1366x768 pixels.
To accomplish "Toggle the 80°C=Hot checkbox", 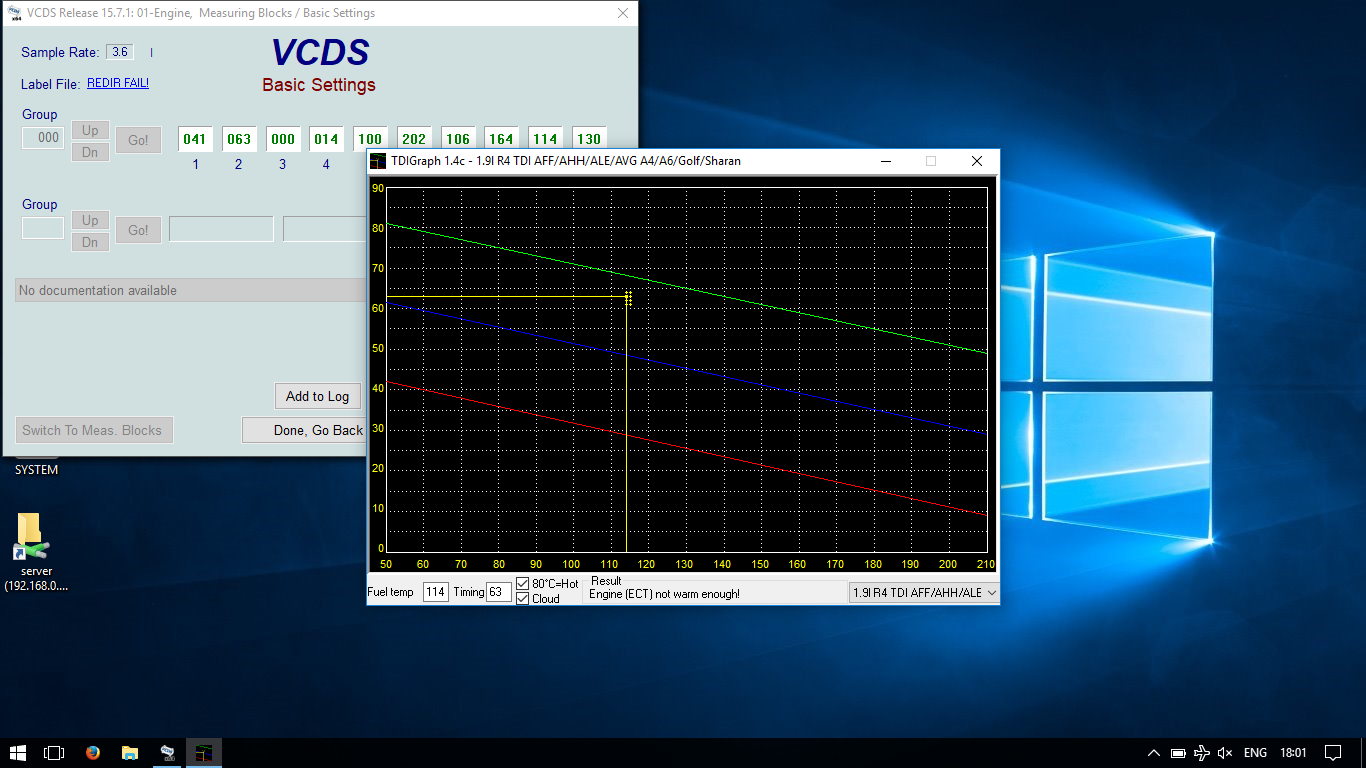I will tap(523, 584).
